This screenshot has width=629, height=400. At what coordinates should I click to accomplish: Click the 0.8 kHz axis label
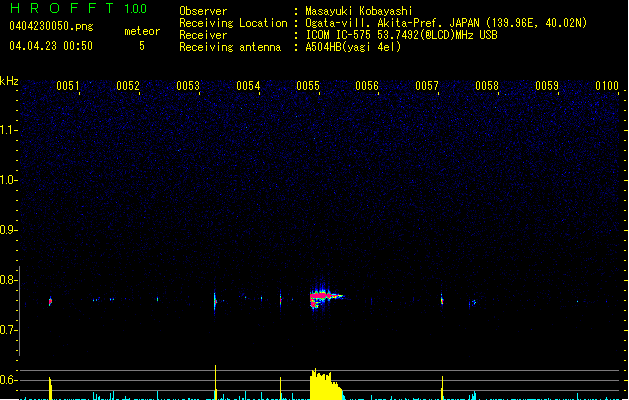[8, 280]
